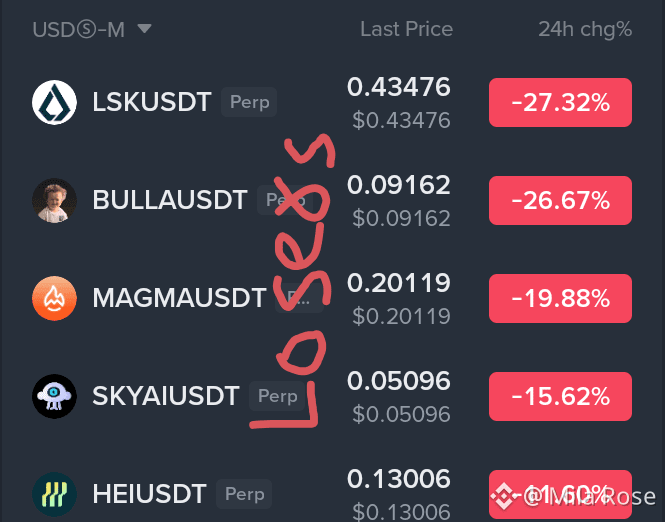
Task: Click the -26.67% change badge
Action: (x=560, y=200)
